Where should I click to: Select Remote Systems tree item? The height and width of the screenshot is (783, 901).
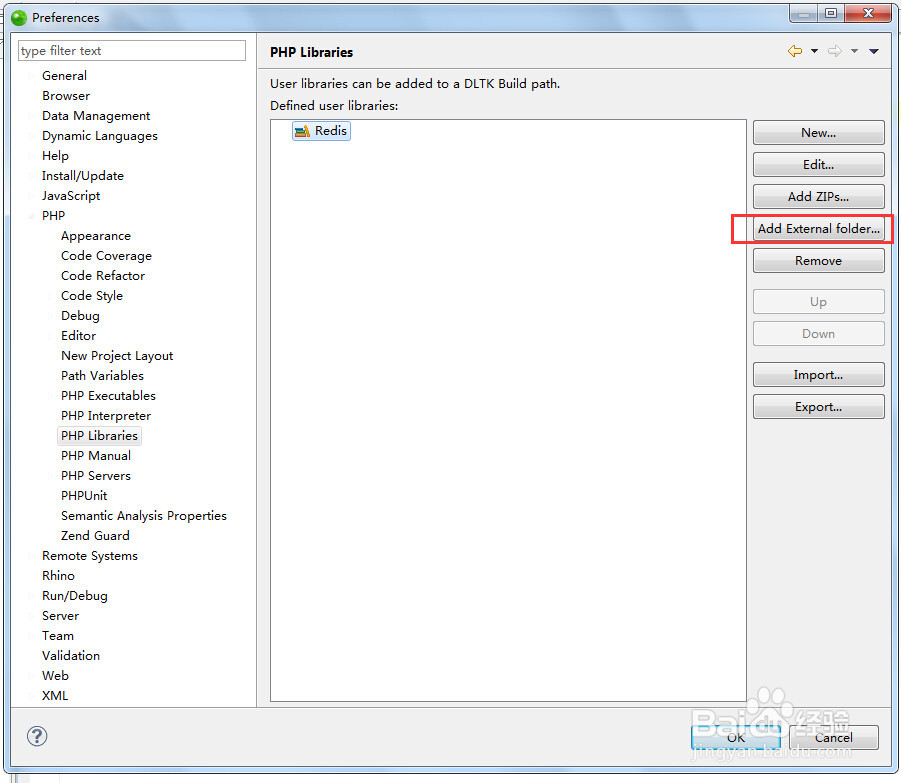pos(90,556)
